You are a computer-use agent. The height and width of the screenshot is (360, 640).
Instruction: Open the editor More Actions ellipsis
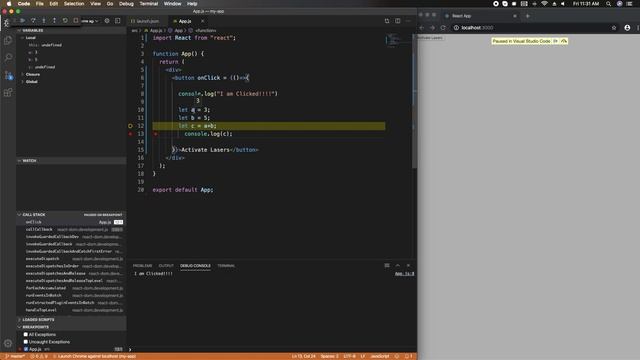click(408, 21)
